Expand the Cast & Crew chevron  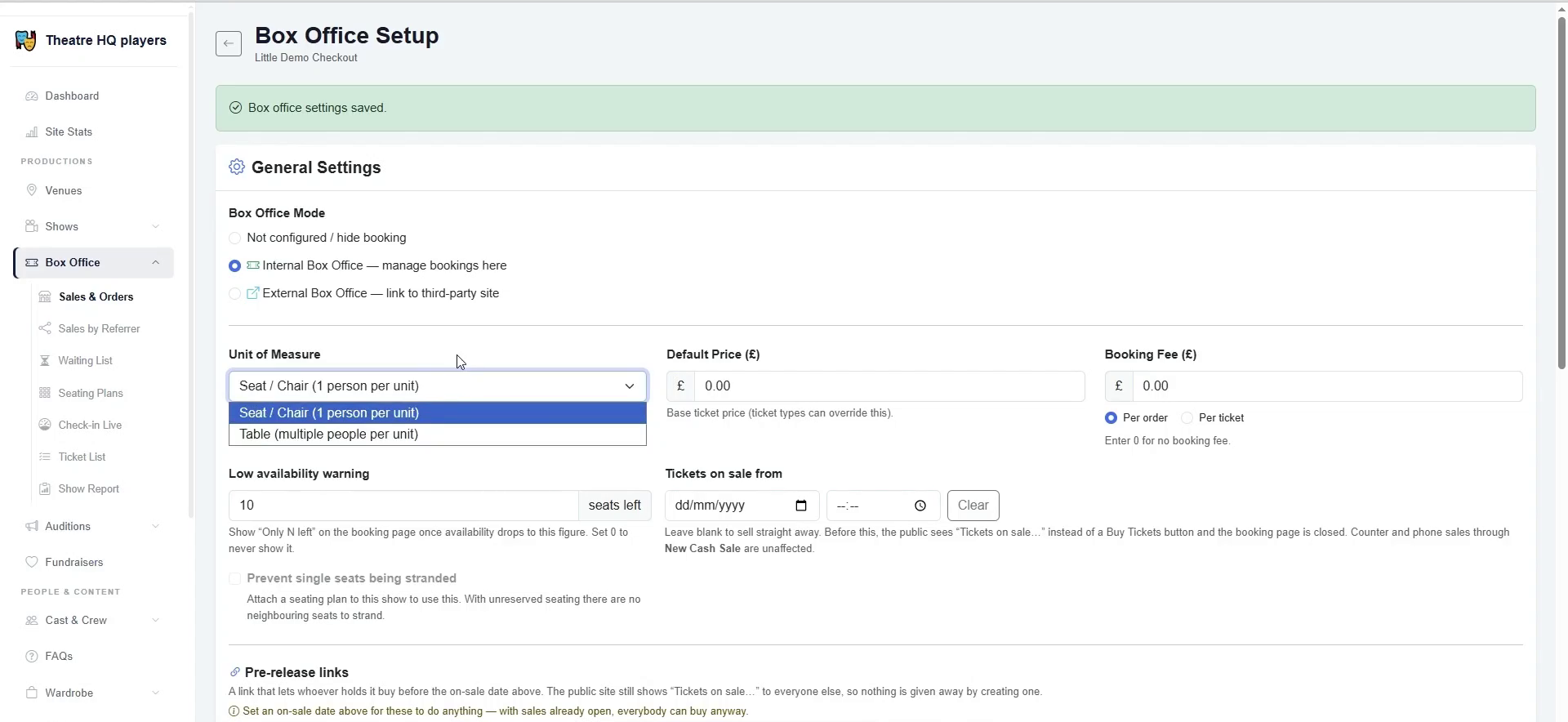(x=155, y=620)
